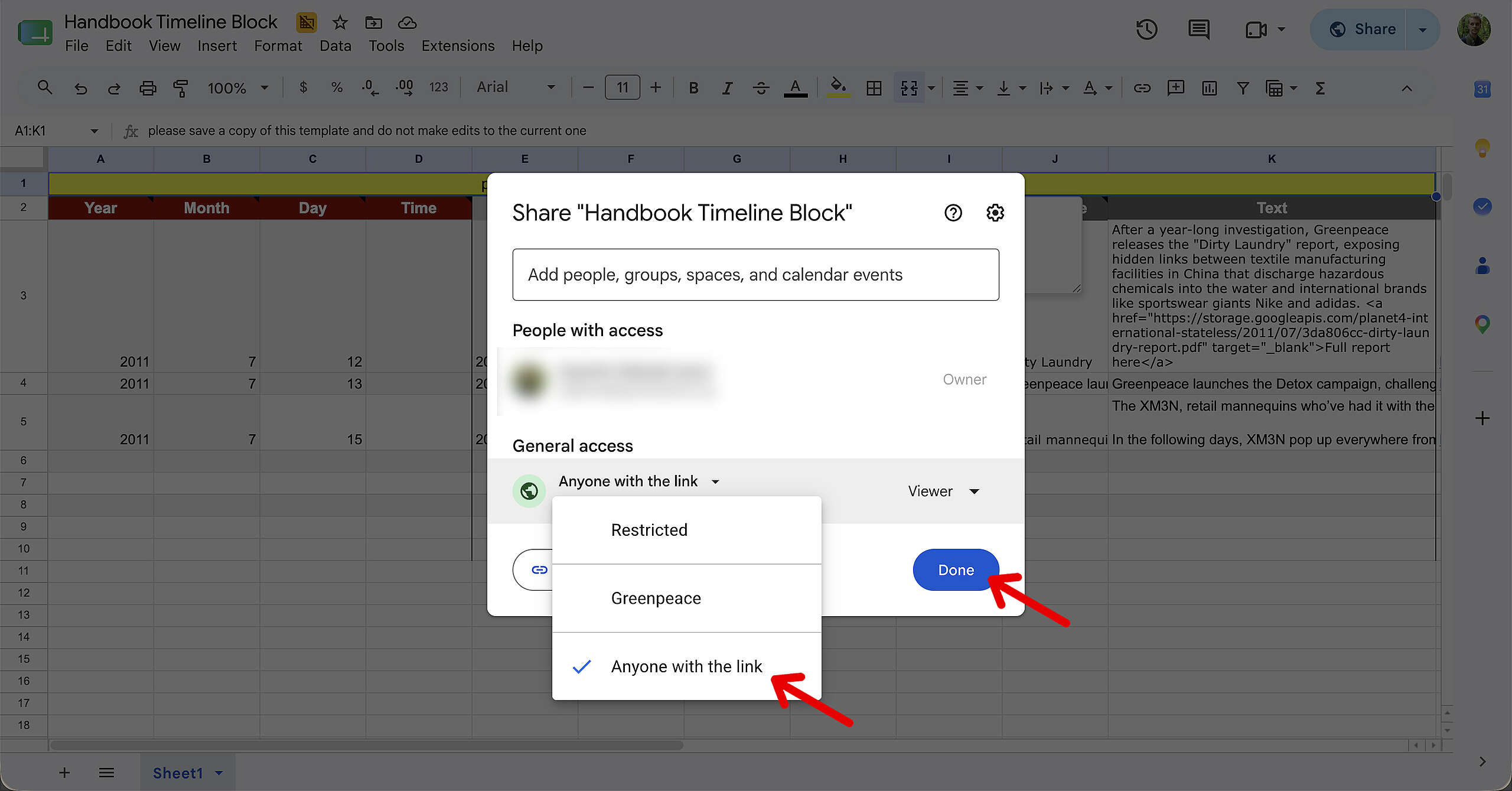This screenshot has height=791, width=1512.
Task: Open the Edit menu
Action: (x=118, y=46)
